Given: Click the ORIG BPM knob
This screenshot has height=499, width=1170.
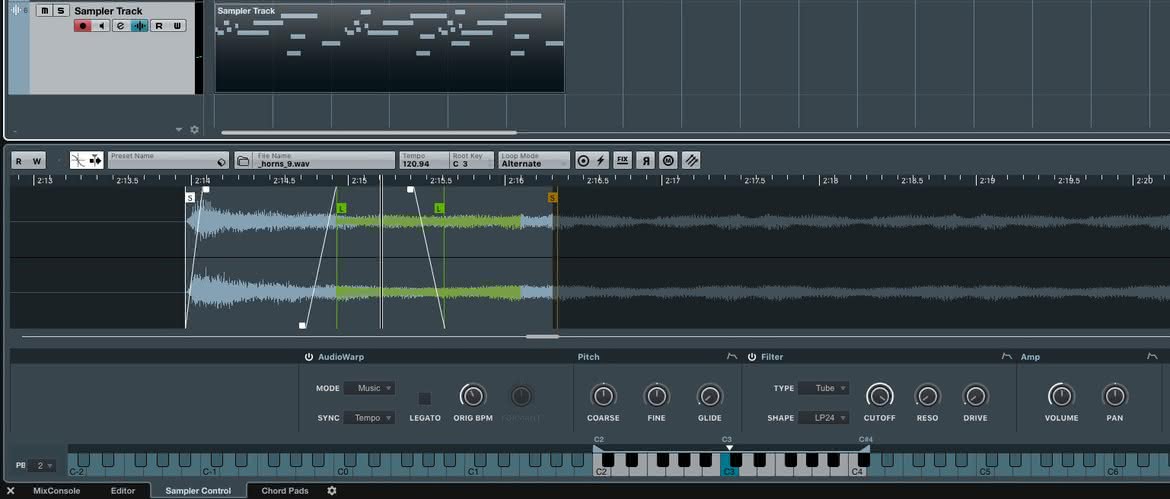Looking at the screenshot, I should tap(472, 395).
